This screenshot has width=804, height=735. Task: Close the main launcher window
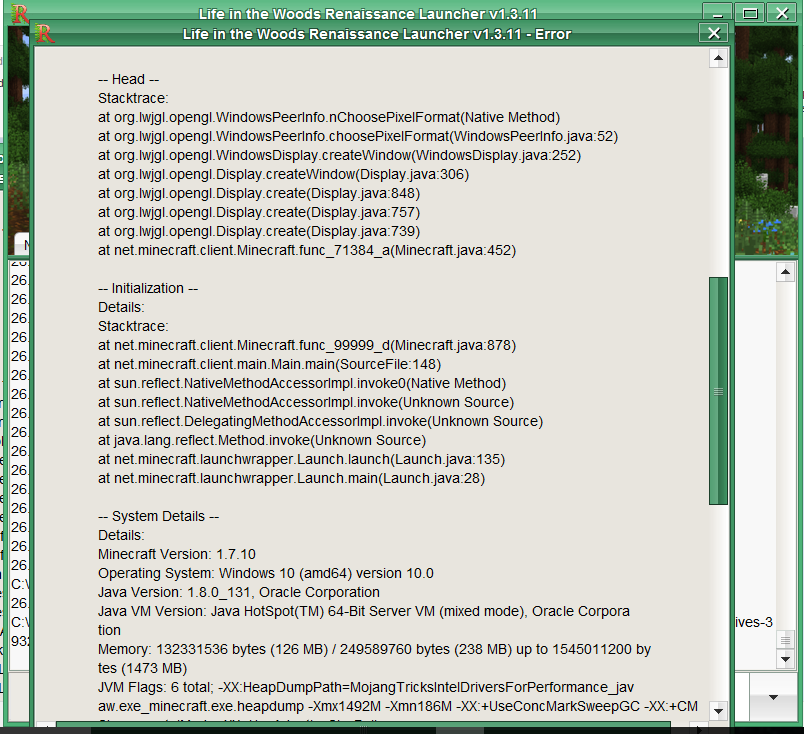(781, 13)
